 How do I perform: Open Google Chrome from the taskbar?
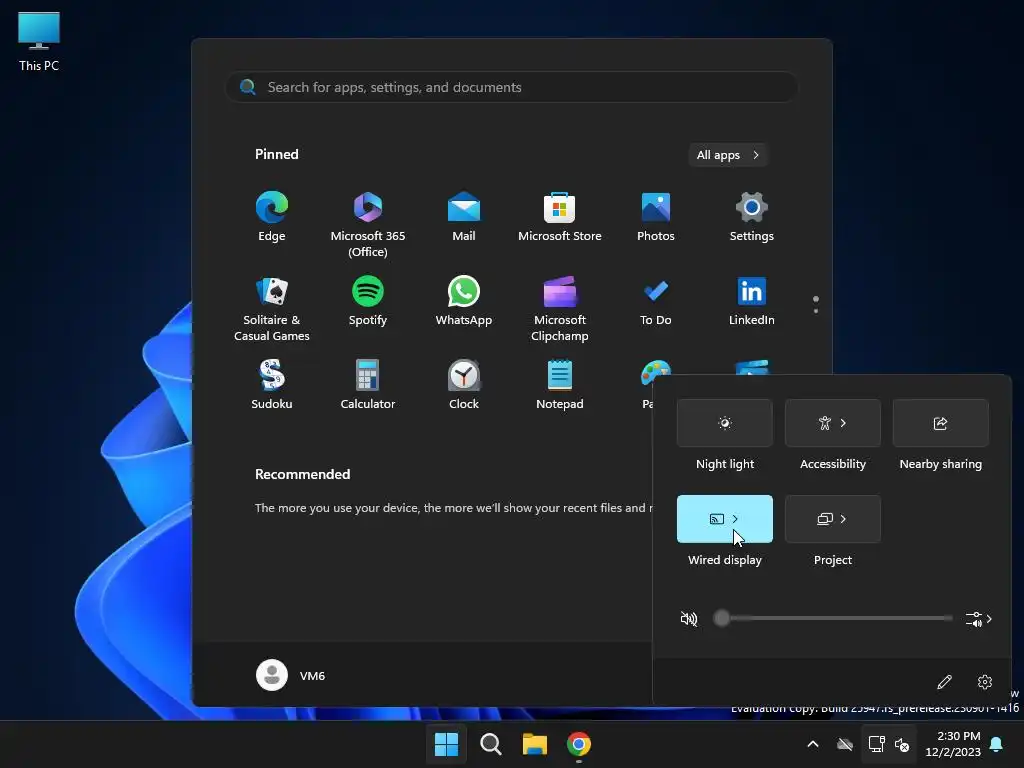[579, 744]
